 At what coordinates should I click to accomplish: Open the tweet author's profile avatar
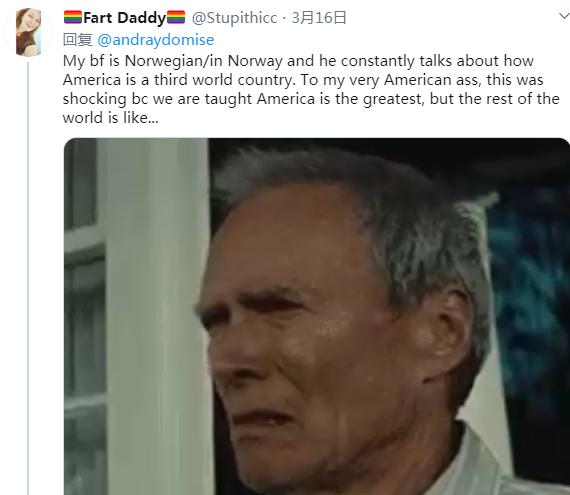tap(28, 32)
